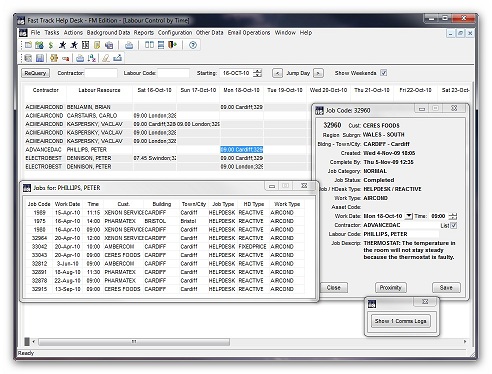Click the Time spinner in Job Code window
Viewport: 492px width, 374px height.
click(x=453, y=216)
